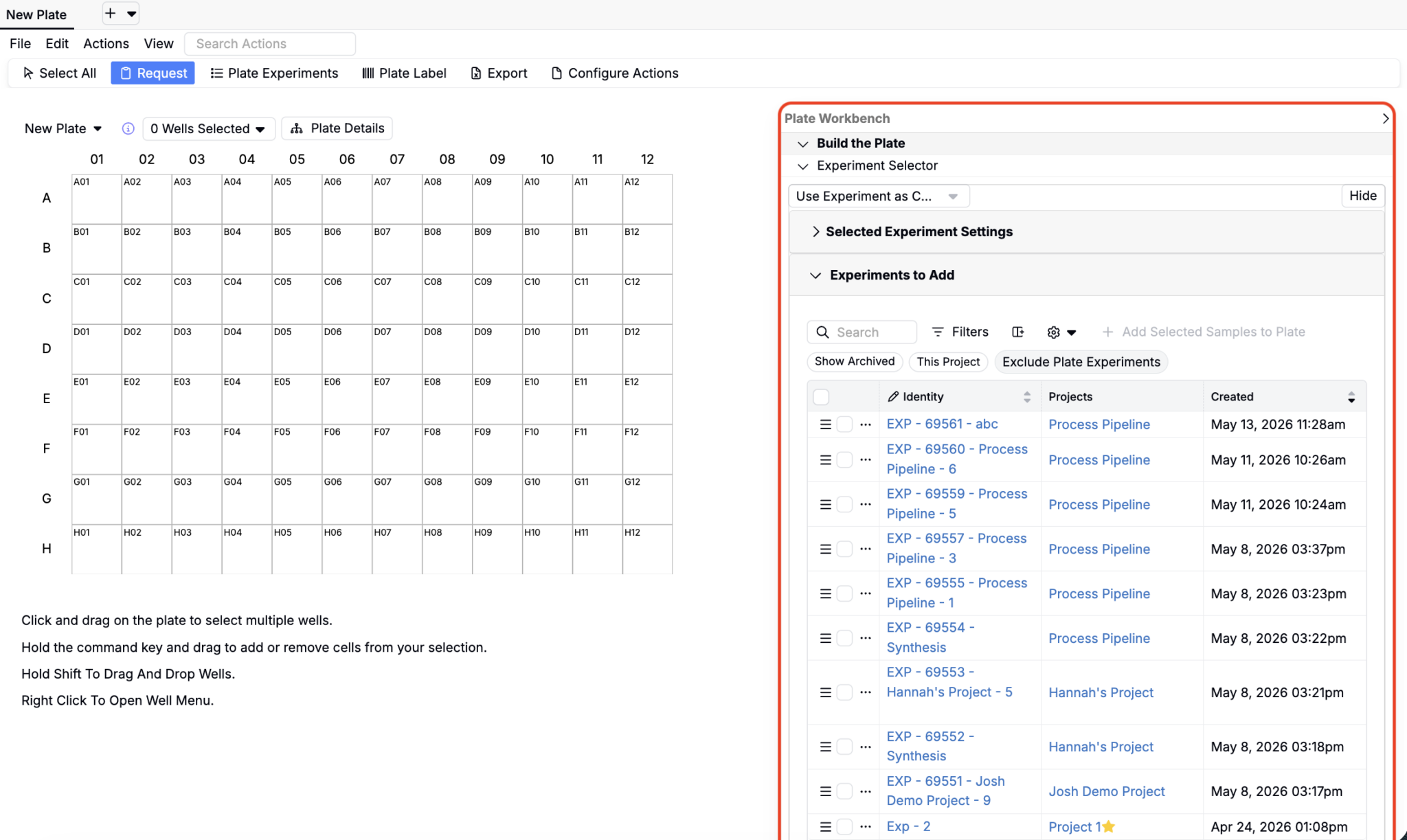Open the File menu
Image resolution: width=1407 pixels, height=840 pixels.
(20, 43)
